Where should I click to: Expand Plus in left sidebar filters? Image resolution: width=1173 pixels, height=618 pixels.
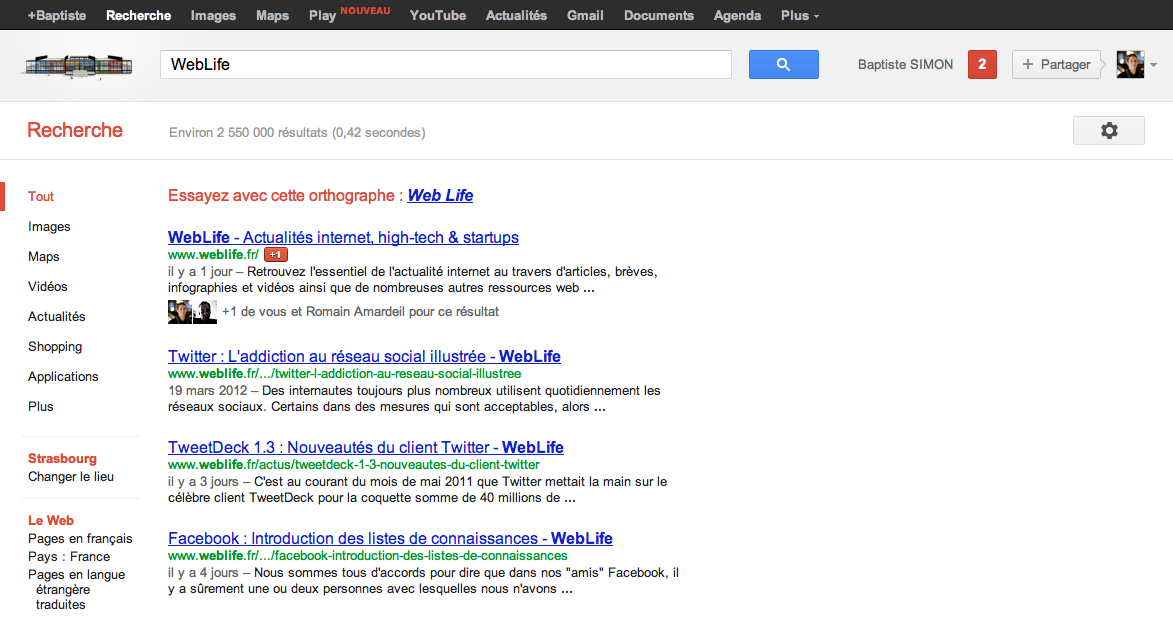coord(41,407)
